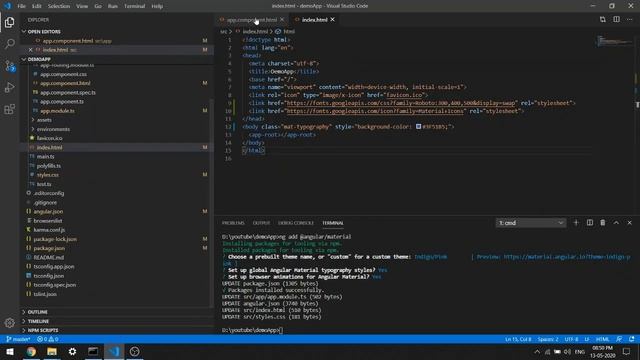Click the HTML language mode in status bar
This screenshot has height=360, width=640.
(x=602, y=339)
